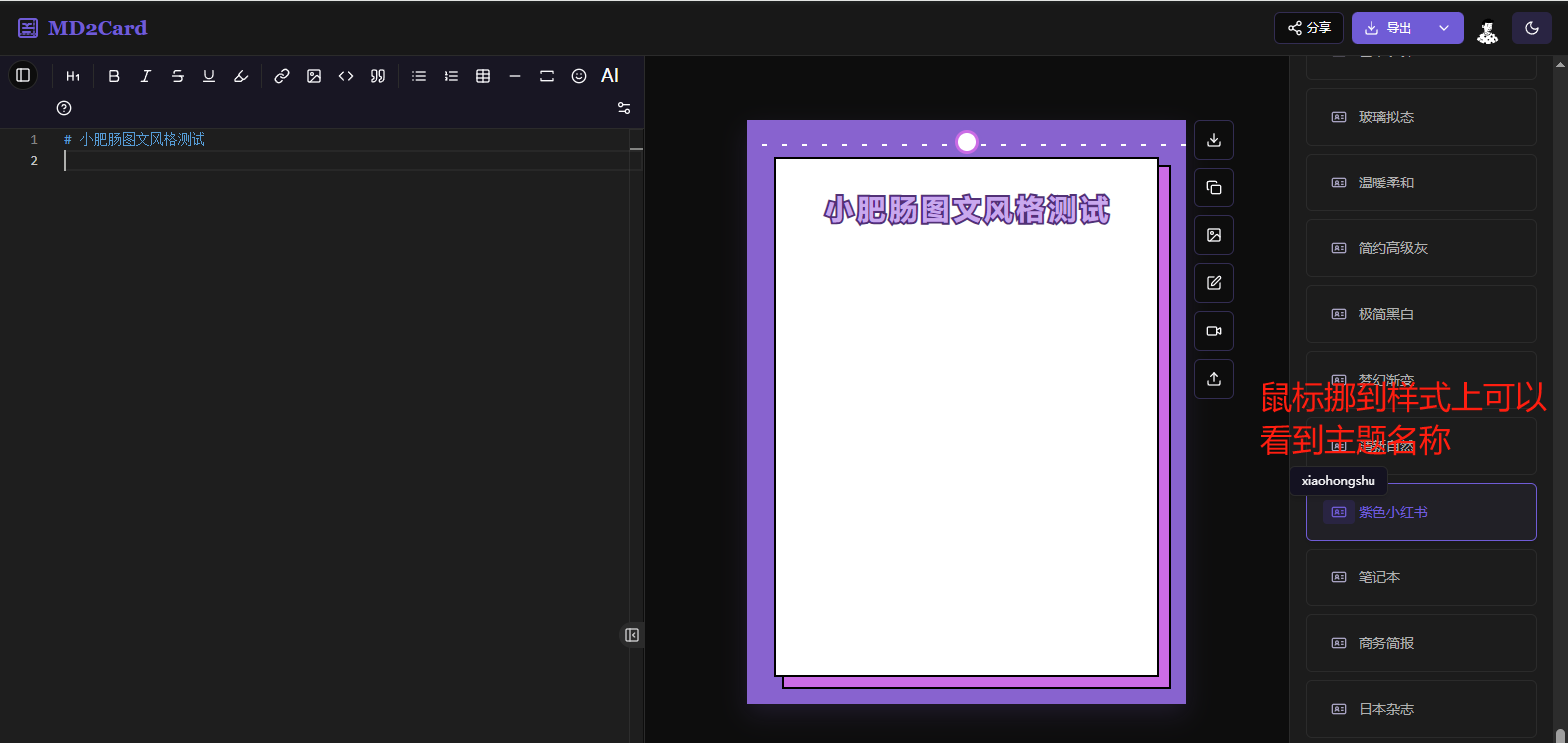Insert a table
This screenshot has width=1568, height=743.
483,76
